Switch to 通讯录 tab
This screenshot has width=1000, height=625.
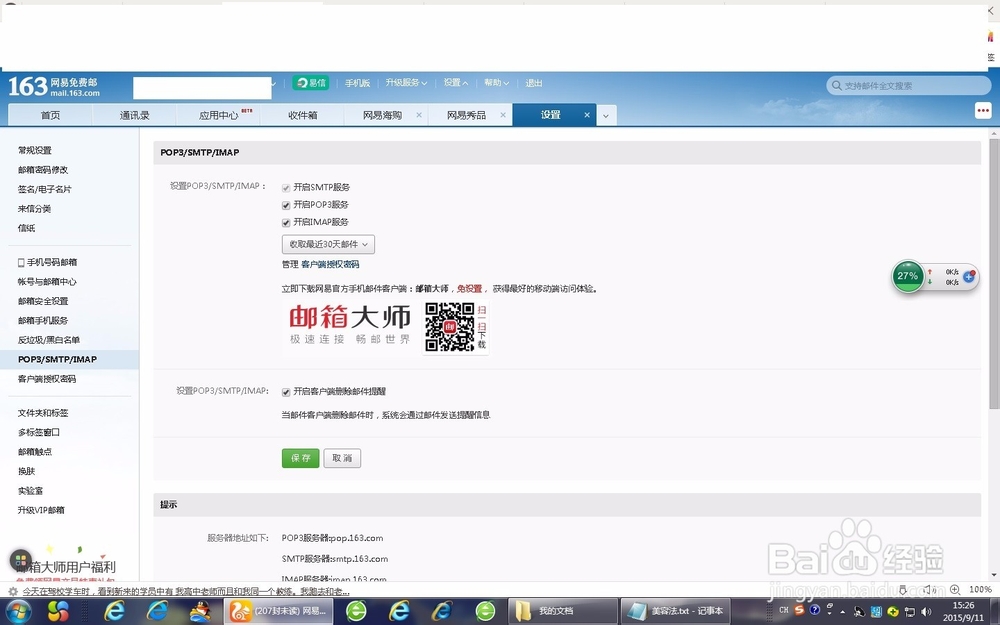(135, 115)
